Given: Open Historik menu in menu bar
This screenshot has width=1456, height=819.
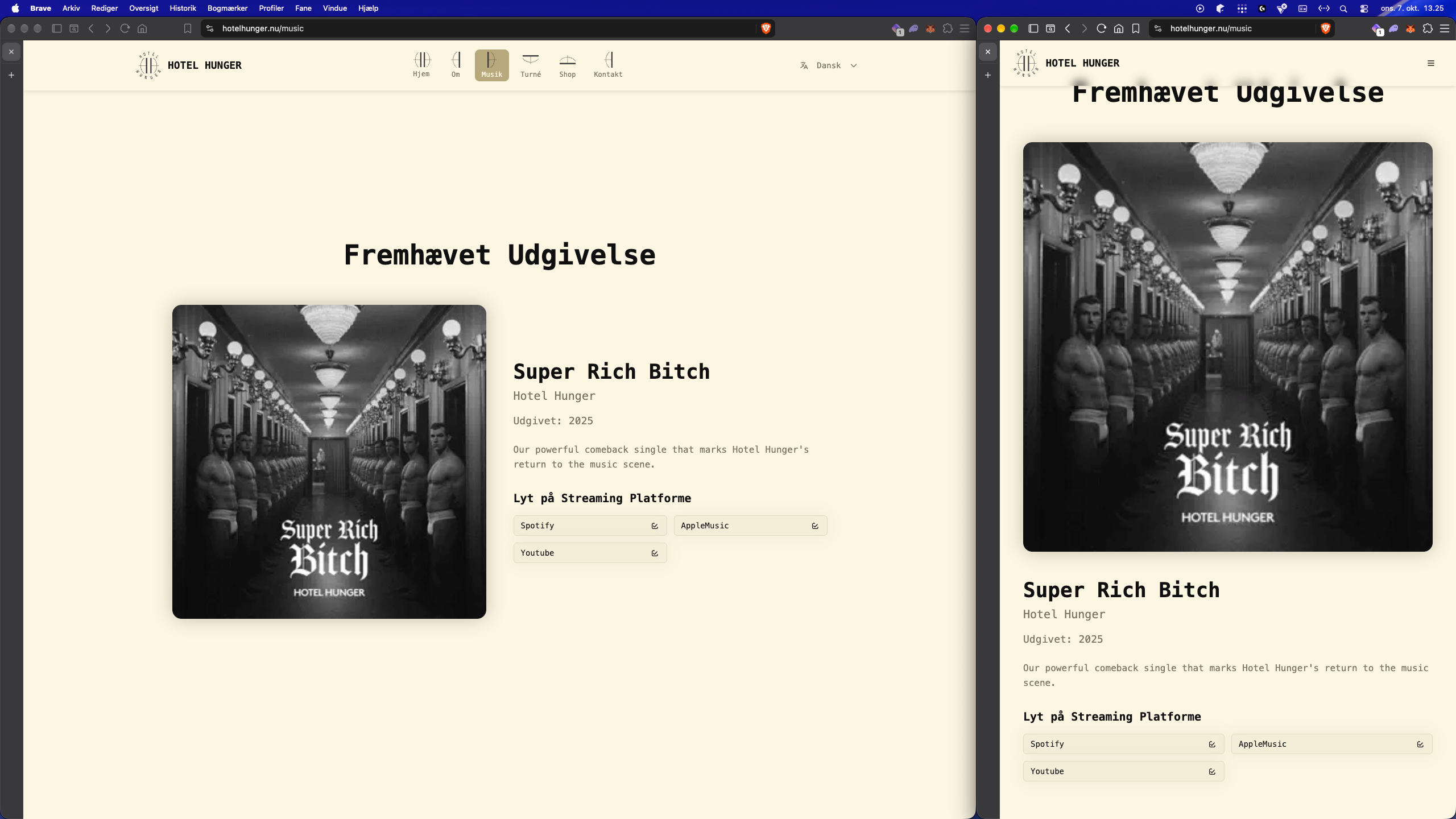Looking at the screenshot, I should pyautogui.click(x=183, y=8).
